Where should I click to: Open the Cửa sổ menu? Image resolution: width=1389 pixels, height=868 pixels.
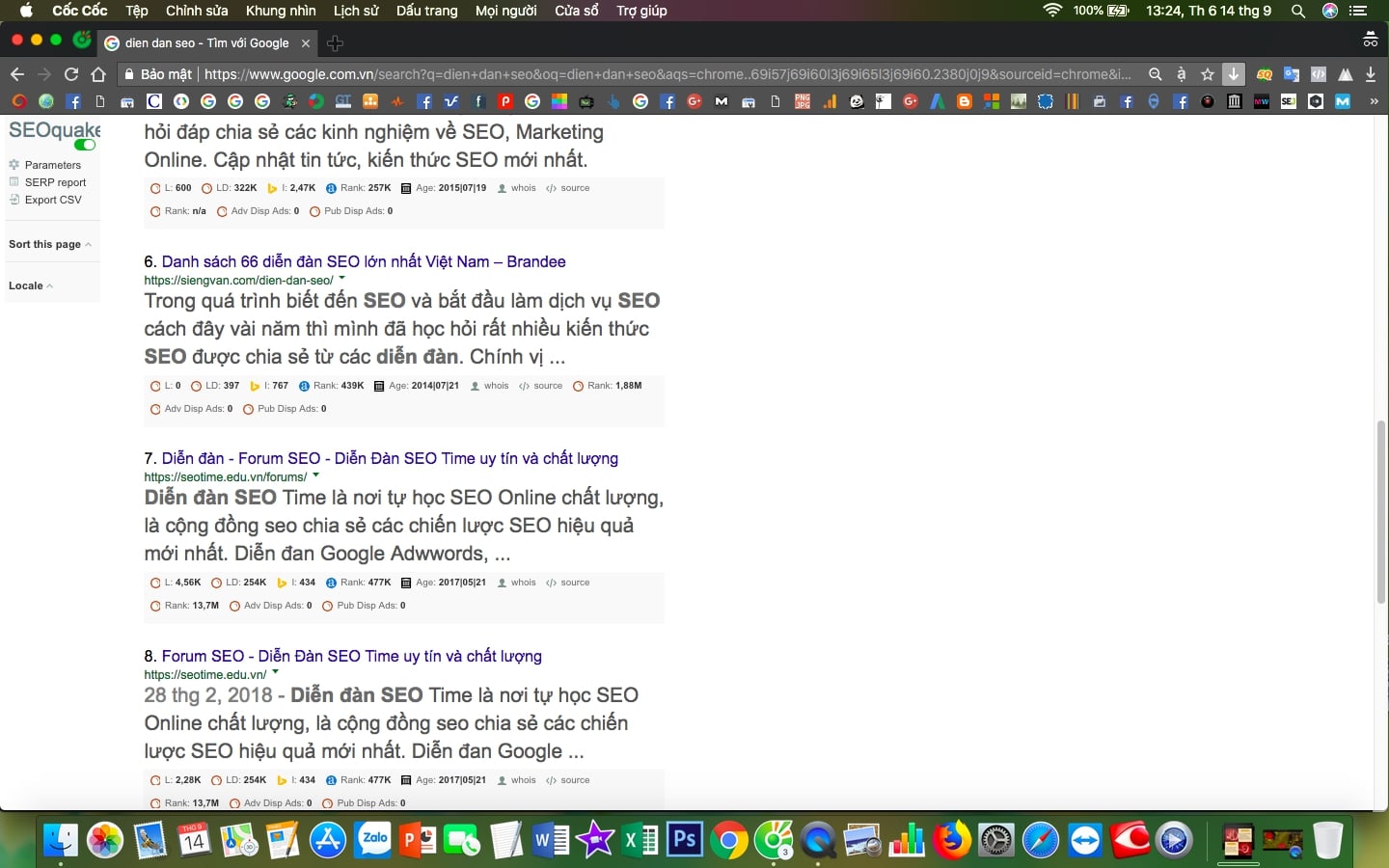tap(577, 11)
